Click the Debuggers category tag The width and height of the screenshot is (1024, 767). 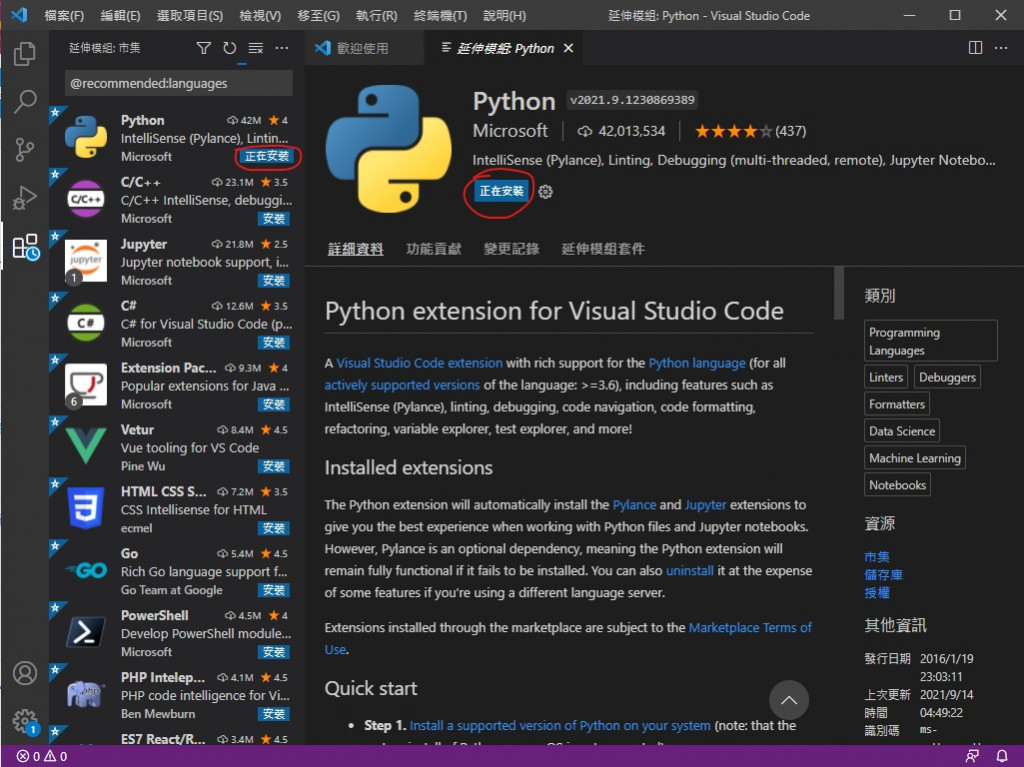pos(947,378)
